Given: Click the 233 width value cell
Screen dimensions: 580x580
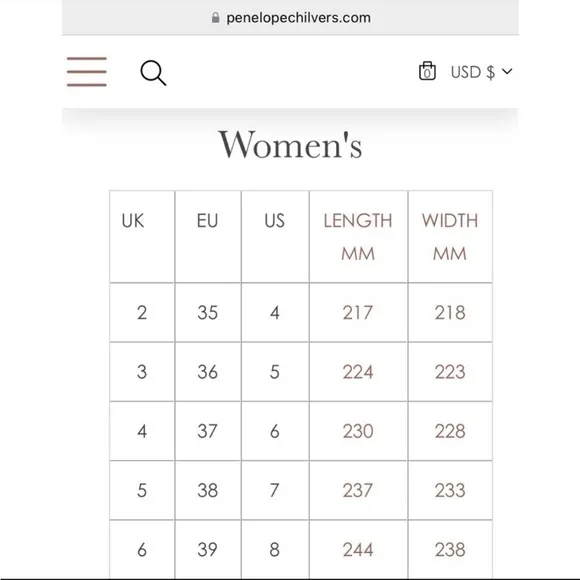Looking at the screenshot, I should click(450, 490).
